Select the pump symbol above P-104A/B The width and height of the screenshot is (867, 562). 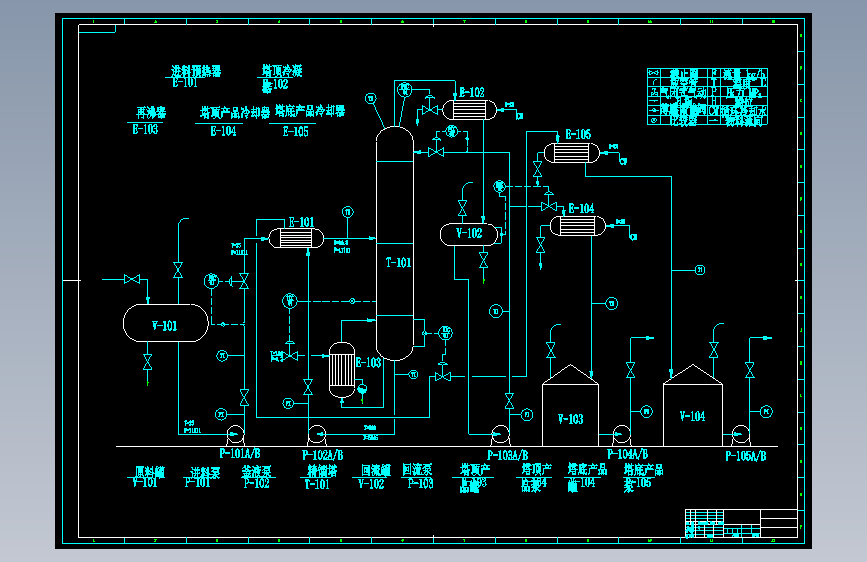tap(621, 435)
